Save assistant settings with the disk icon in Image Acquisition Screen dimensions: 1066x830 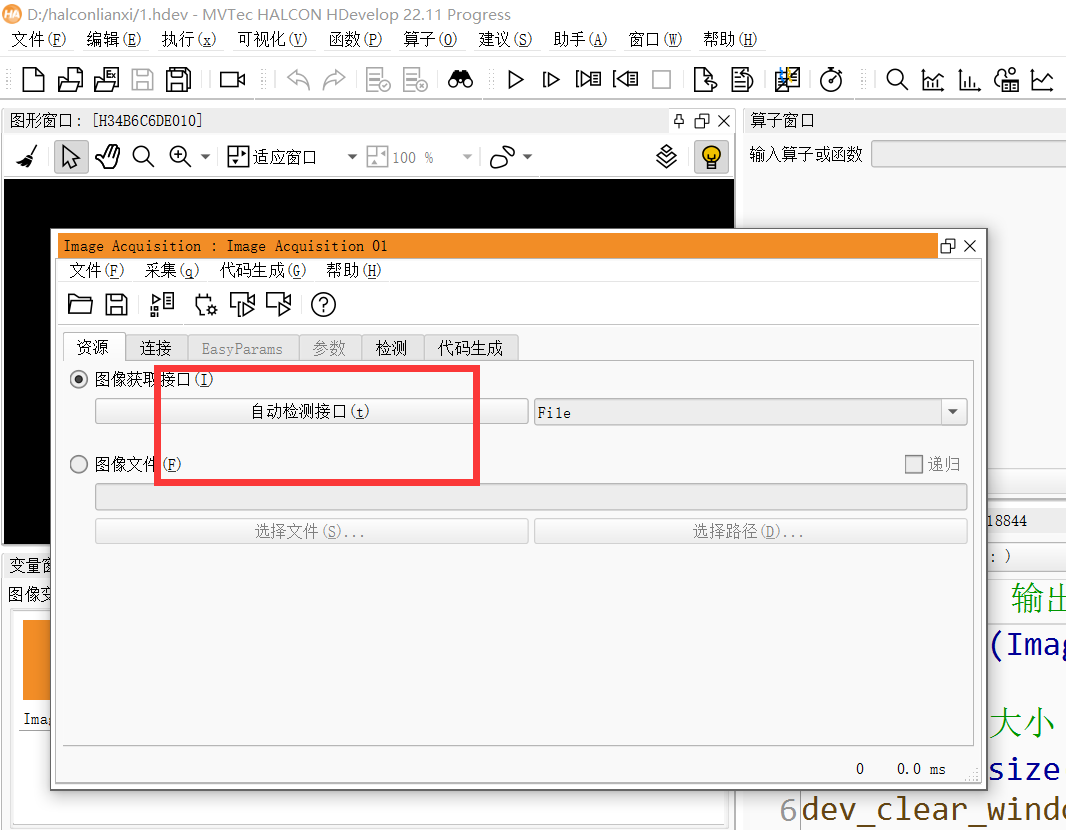tap(116, 304)
